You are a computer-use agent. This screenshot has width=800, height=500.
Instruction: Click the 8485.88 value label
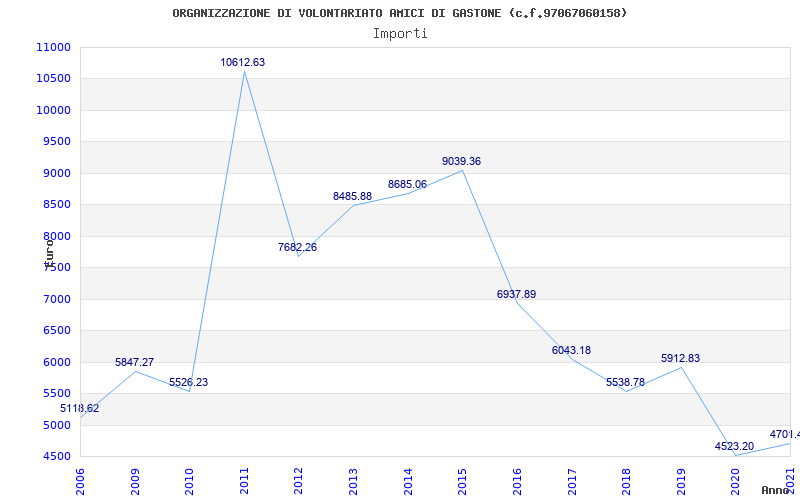coord(353,196)
